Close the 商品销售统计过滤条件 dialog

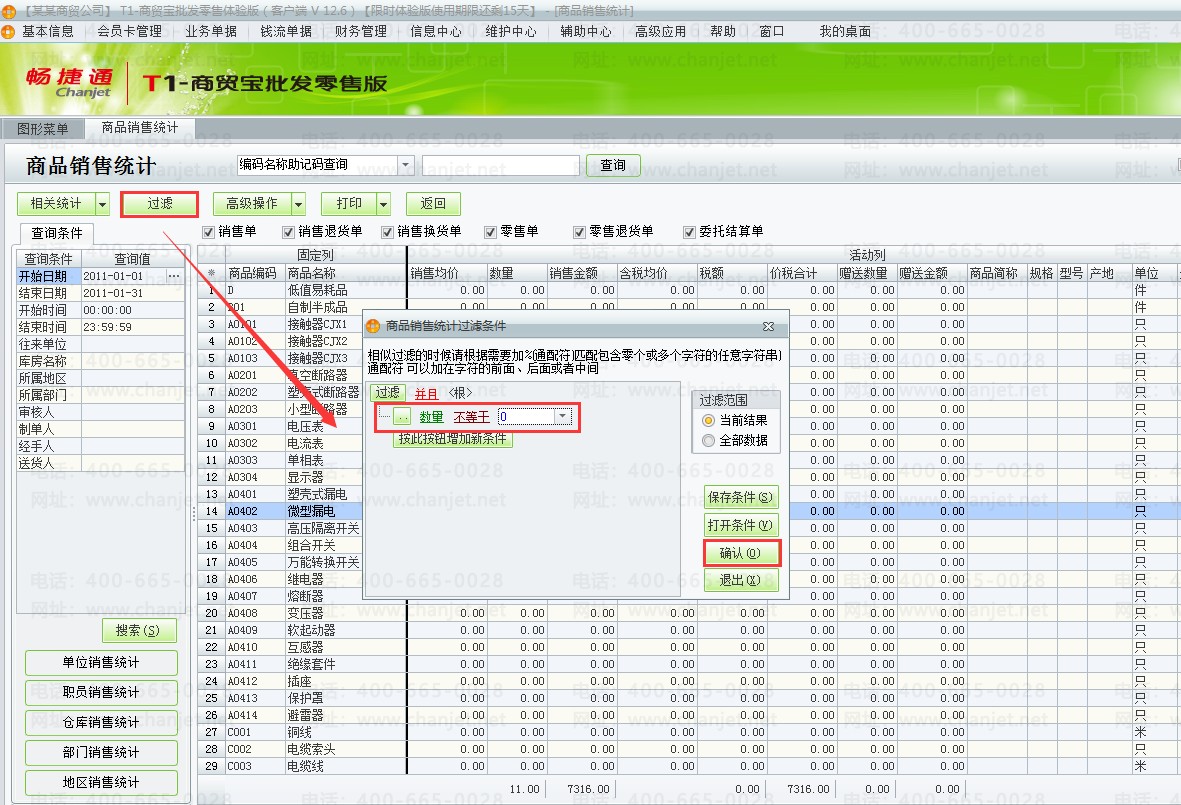pos(768,326)
